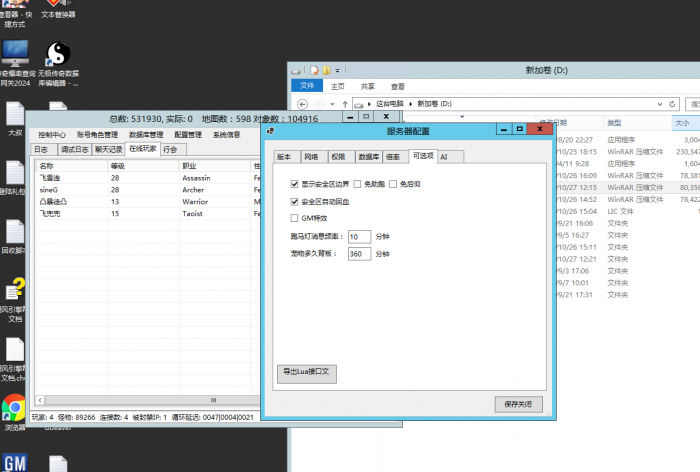Viewport: 700px width, 472px height.
Task: Open the 数据库管理 menu
Action: [x=146, y=134]
